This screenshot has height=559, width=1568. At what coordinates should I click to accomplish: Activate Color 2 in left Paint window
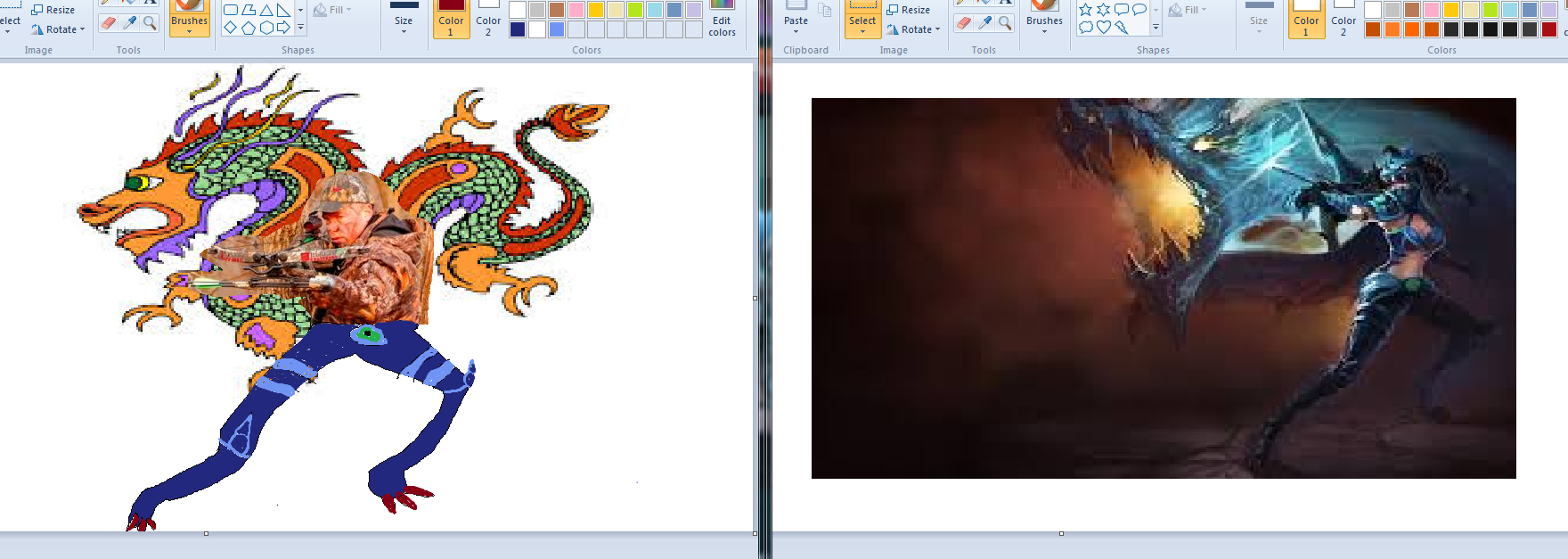(488, 20)
